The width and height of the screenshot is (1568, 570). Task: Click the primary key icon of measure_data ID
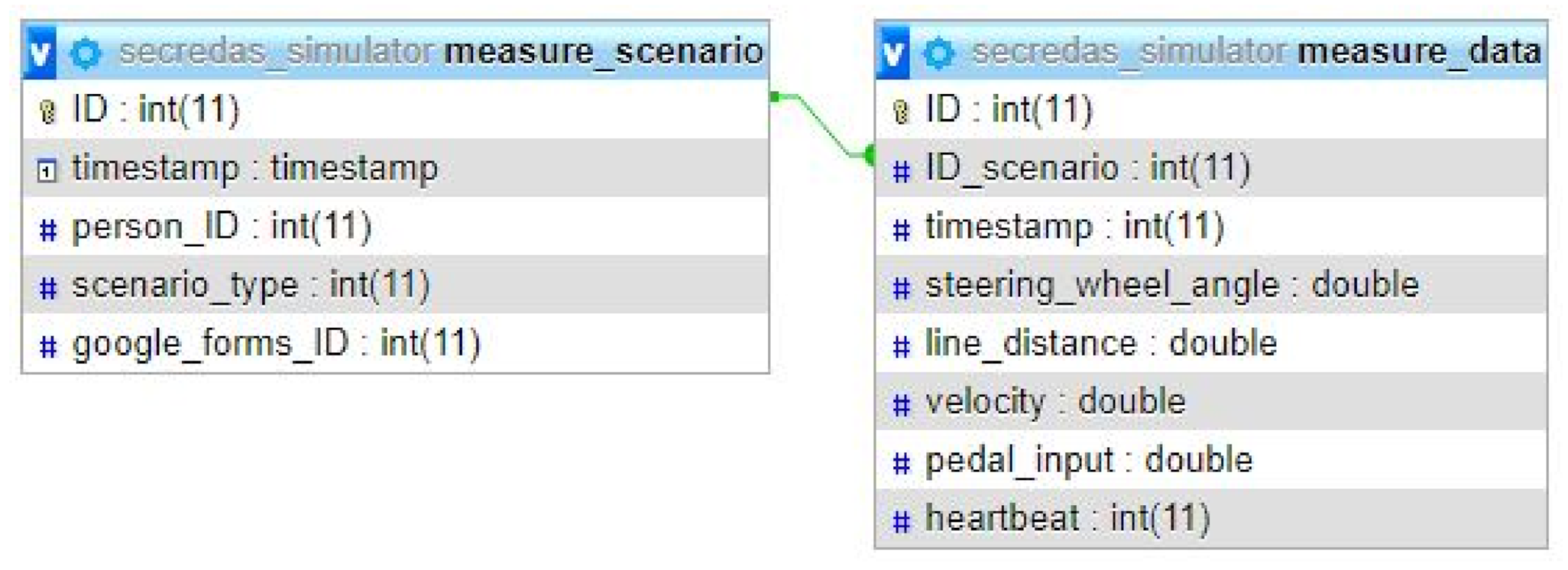[901, 111]
